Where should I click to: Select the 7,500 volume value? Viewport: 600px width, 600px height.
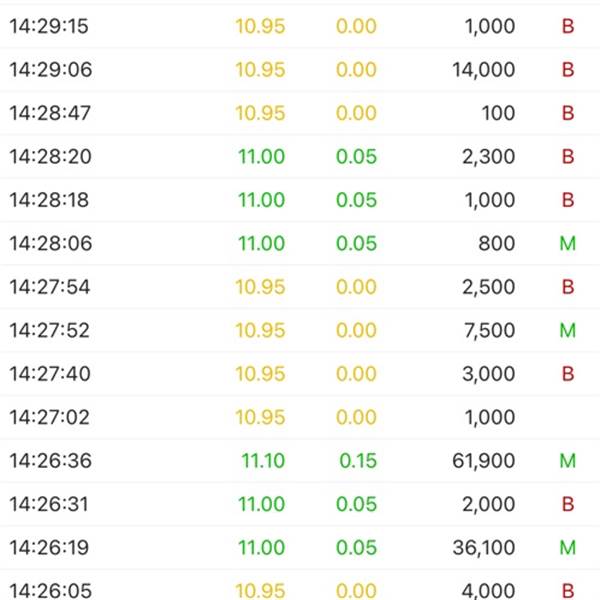[489, 330]
